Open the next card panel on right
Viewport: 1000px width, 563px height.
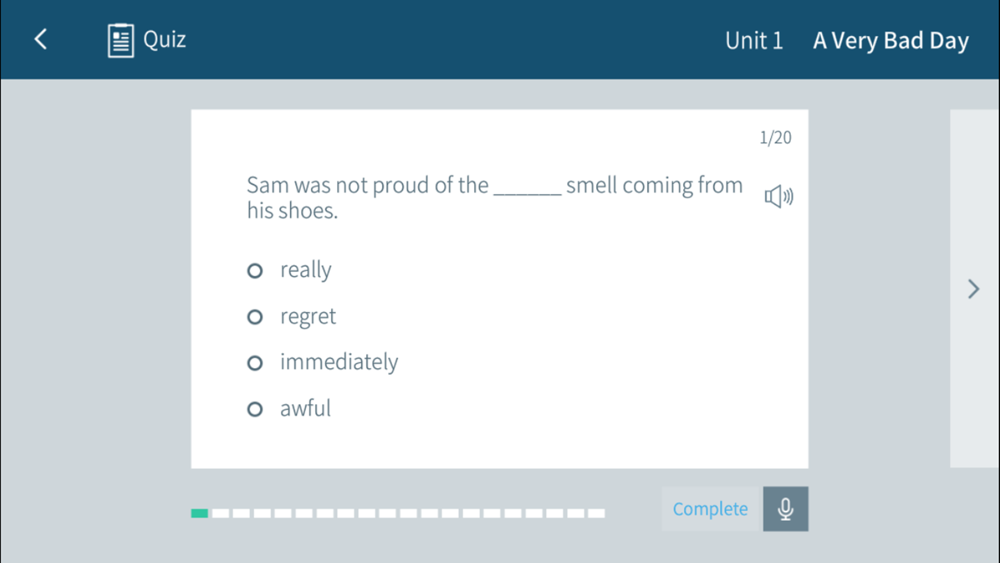[974, 289]
